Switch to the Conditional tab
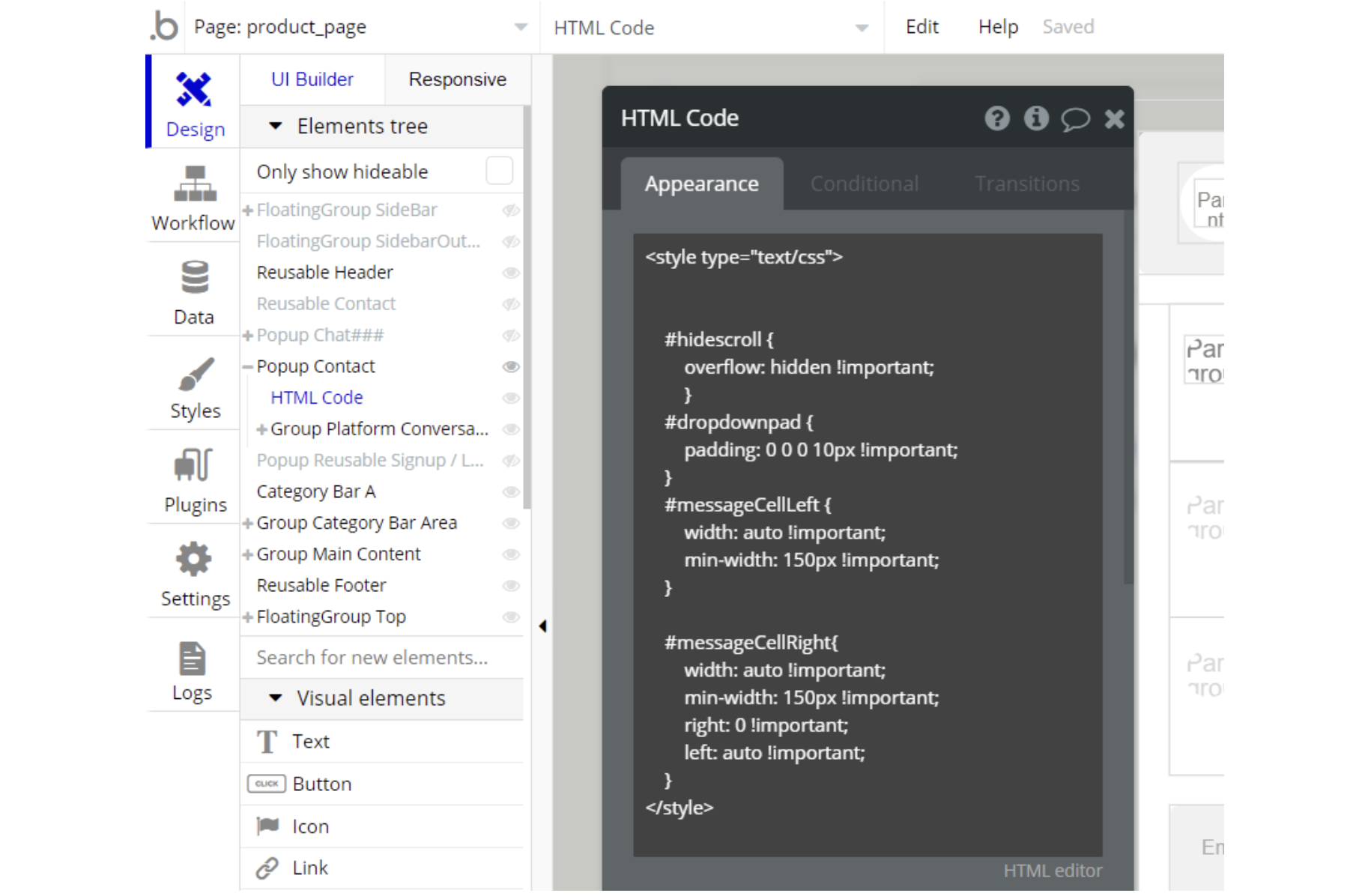The height and width of the screenshot is (896, 1371). pos(864,184)
